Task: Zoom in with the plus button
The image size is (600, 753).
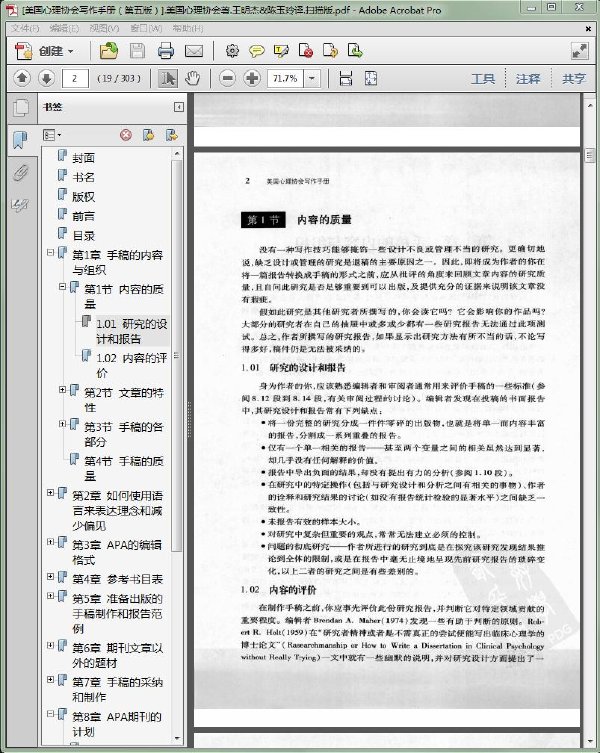Action: pyautogui.click(x=252, y=78)
